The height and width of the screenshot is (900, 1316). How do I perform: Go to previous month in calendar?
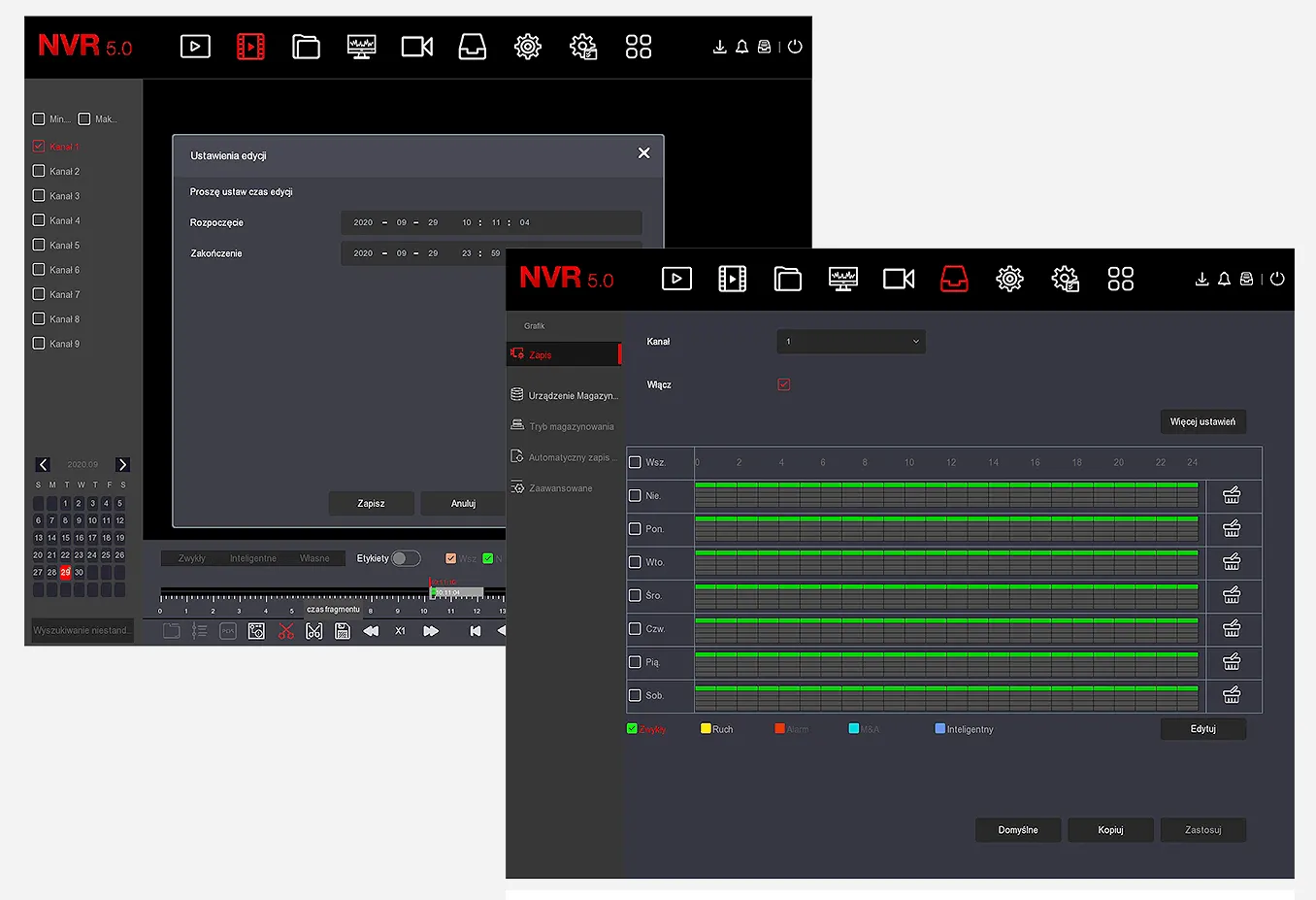pyautogui.click(x=43, y=465)
